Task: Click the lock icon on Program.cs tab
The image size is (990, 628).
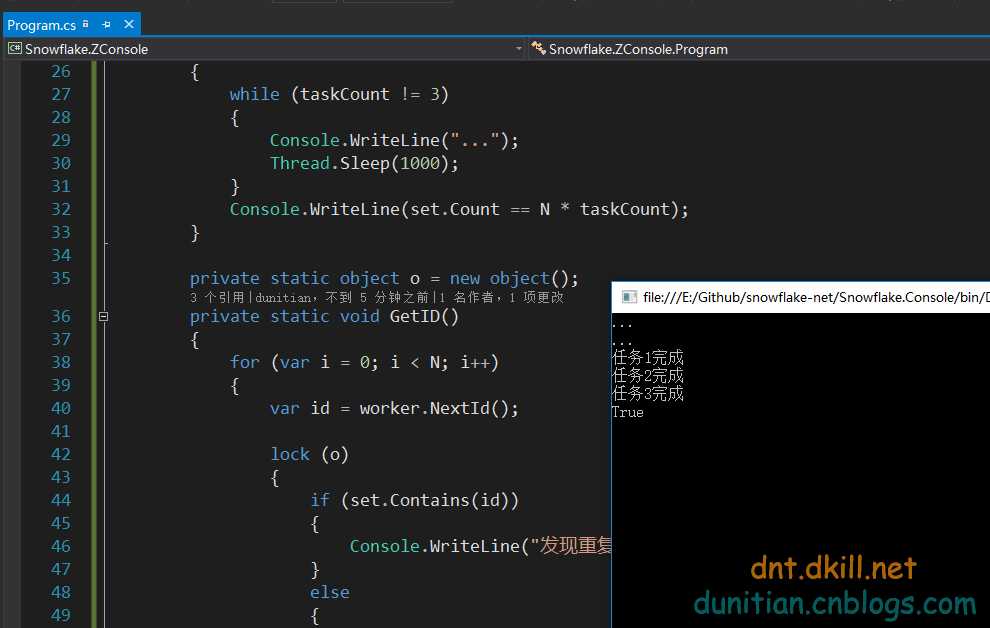Action: 86,24
